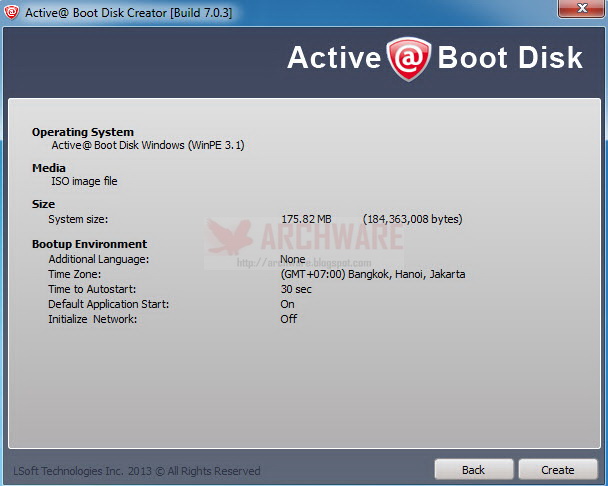608x486 pixels.
Task: Close the Boot Disk Creator window
Action: pos(582,8)
